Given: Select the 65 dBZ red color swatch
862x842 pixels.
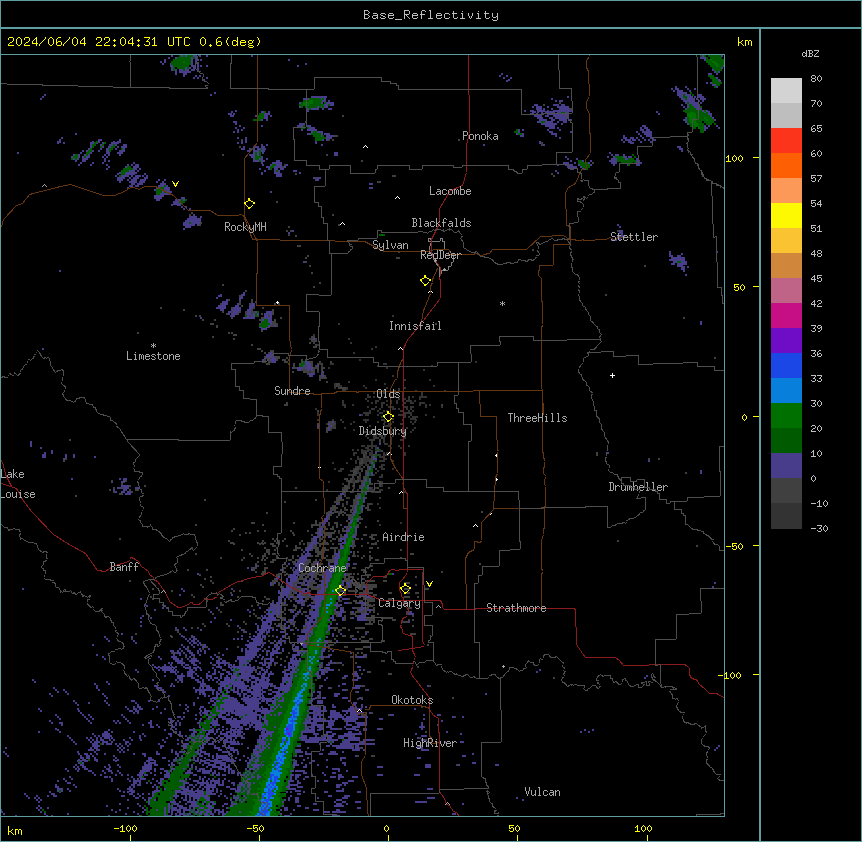Looking at the screenshot, I should (786, 141).
